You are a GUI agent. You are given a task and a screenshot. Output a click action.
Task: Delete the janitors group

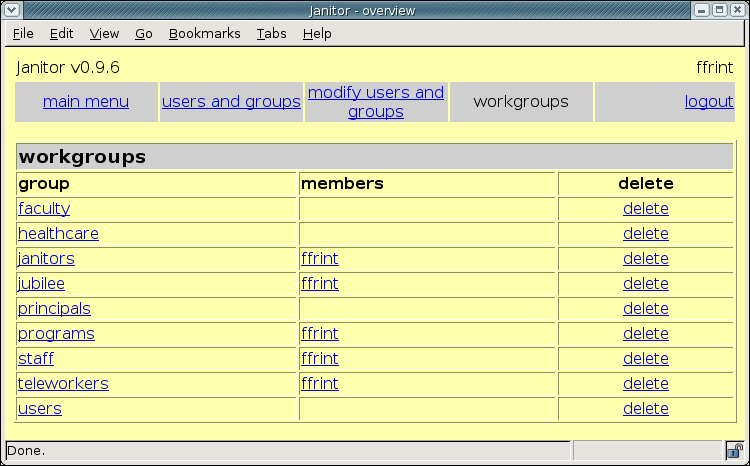click(x=646, y=258)
